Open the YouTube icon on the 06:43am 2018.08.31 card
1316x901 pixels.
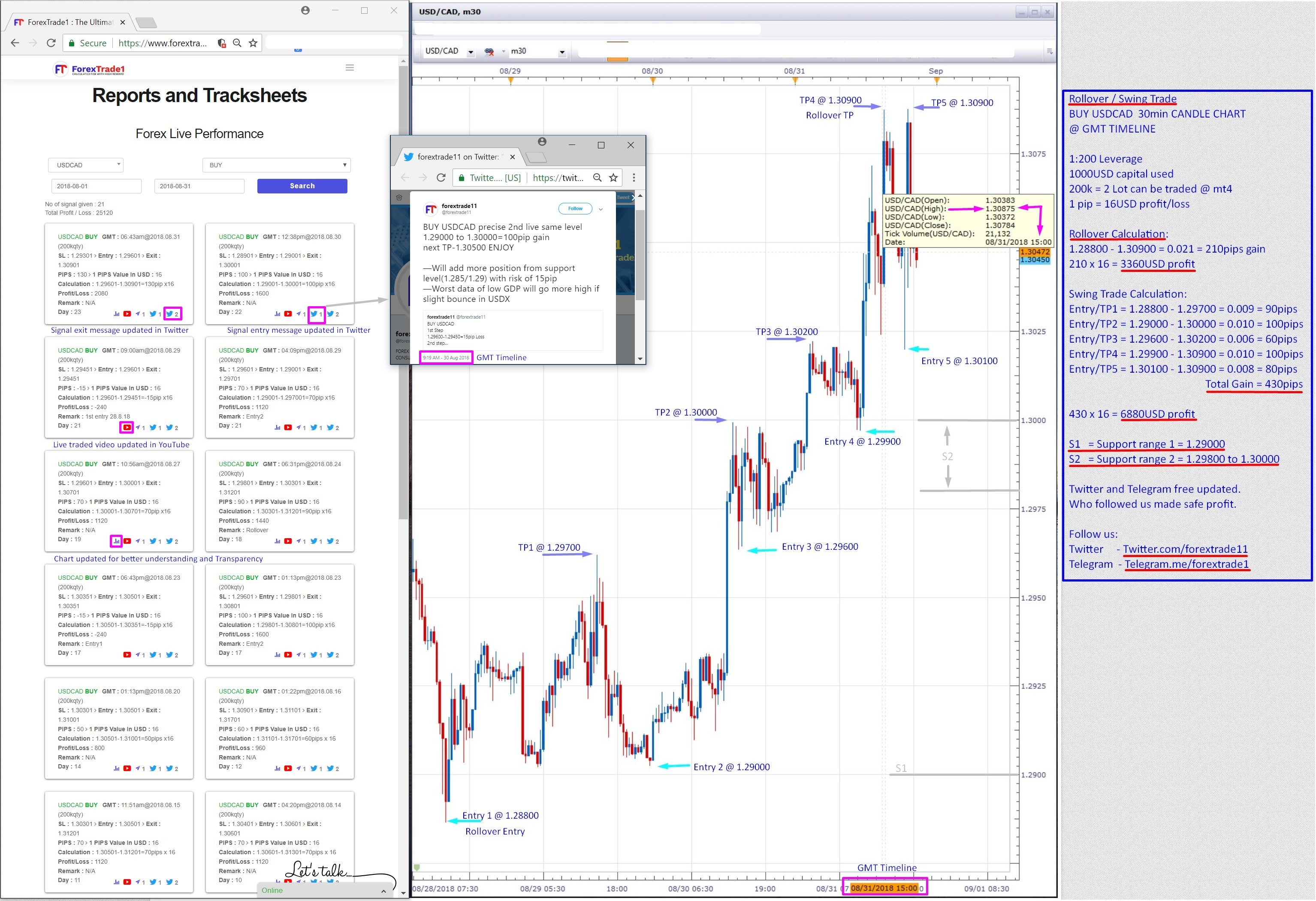click(x=127, y=314)
